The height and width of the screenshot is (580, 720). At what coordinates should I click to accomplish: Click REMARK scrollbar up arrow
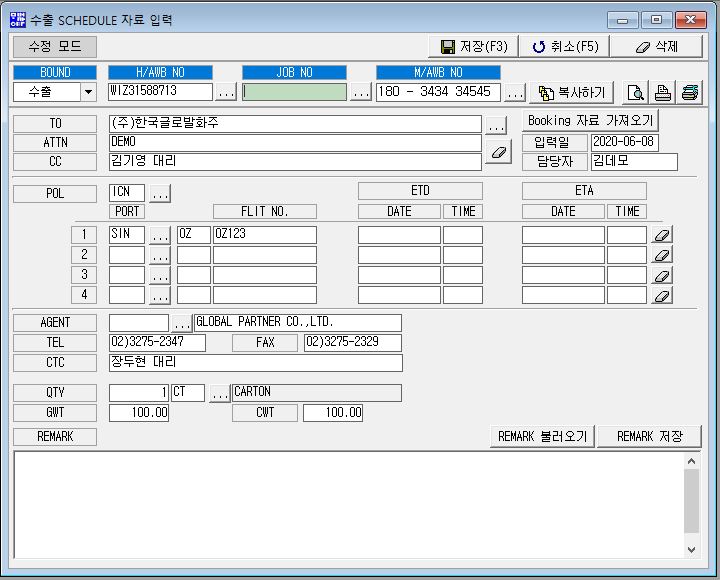tap(692, 462)
